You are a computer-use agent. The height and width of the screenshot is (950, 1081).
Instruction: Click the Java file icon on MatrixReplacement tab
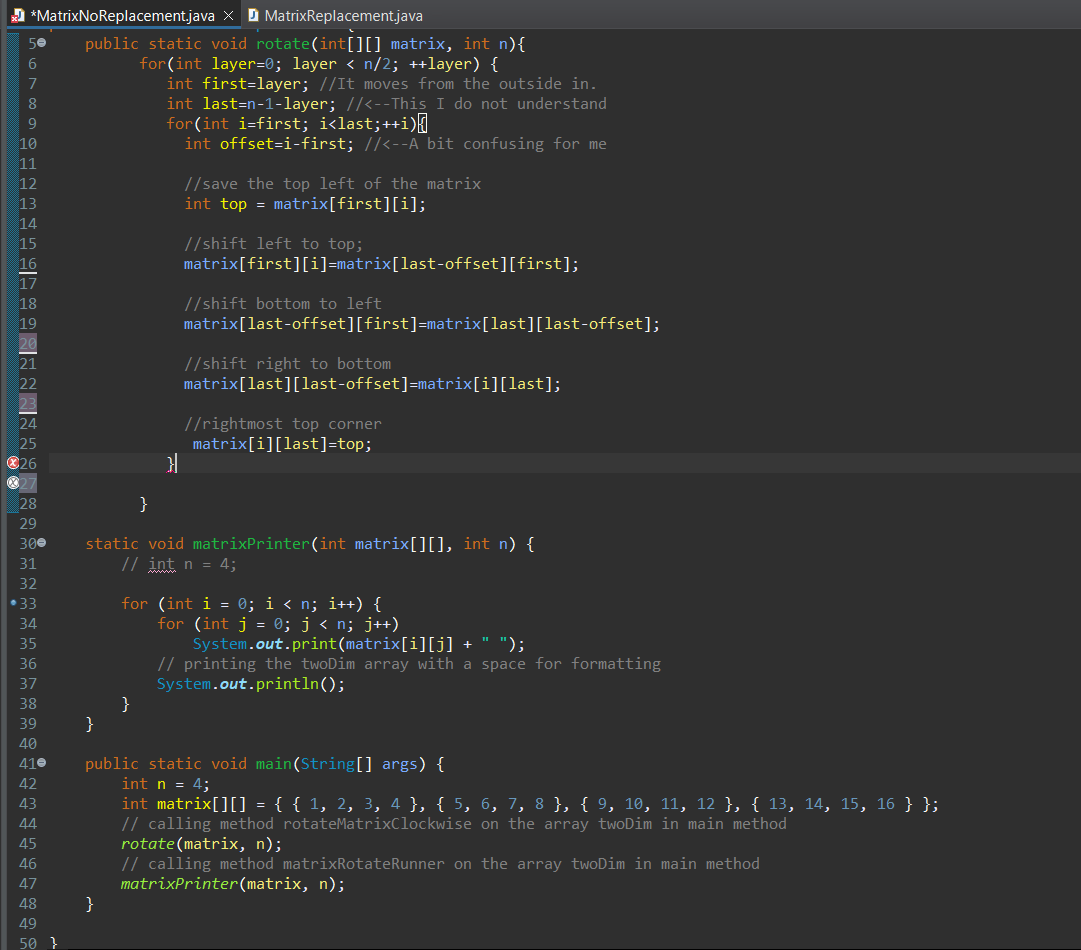tap(253, 15)
